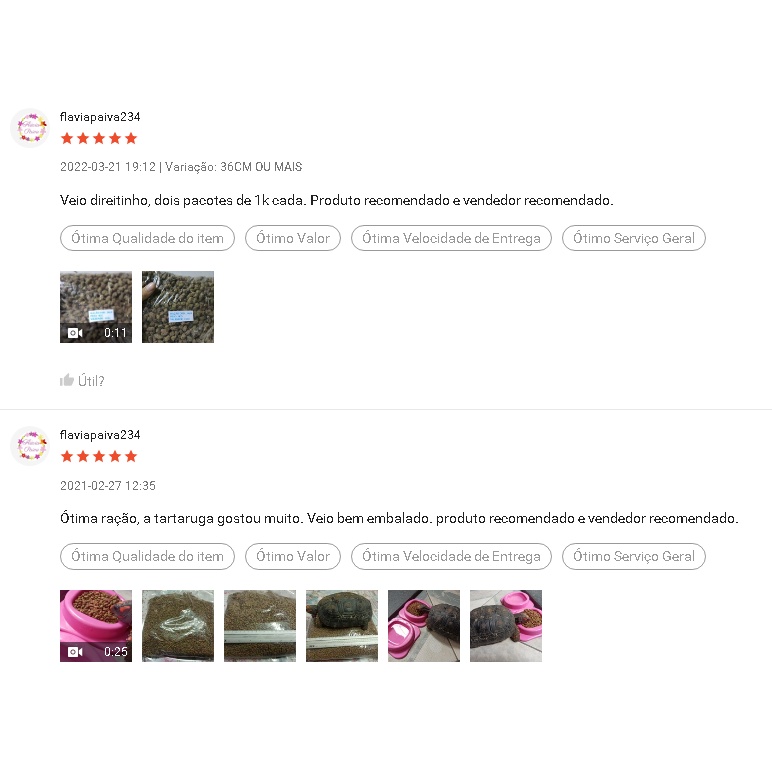Viewport: 772px width, 772px height.
Task: Open pet food photo in first review
Action: 178,307
